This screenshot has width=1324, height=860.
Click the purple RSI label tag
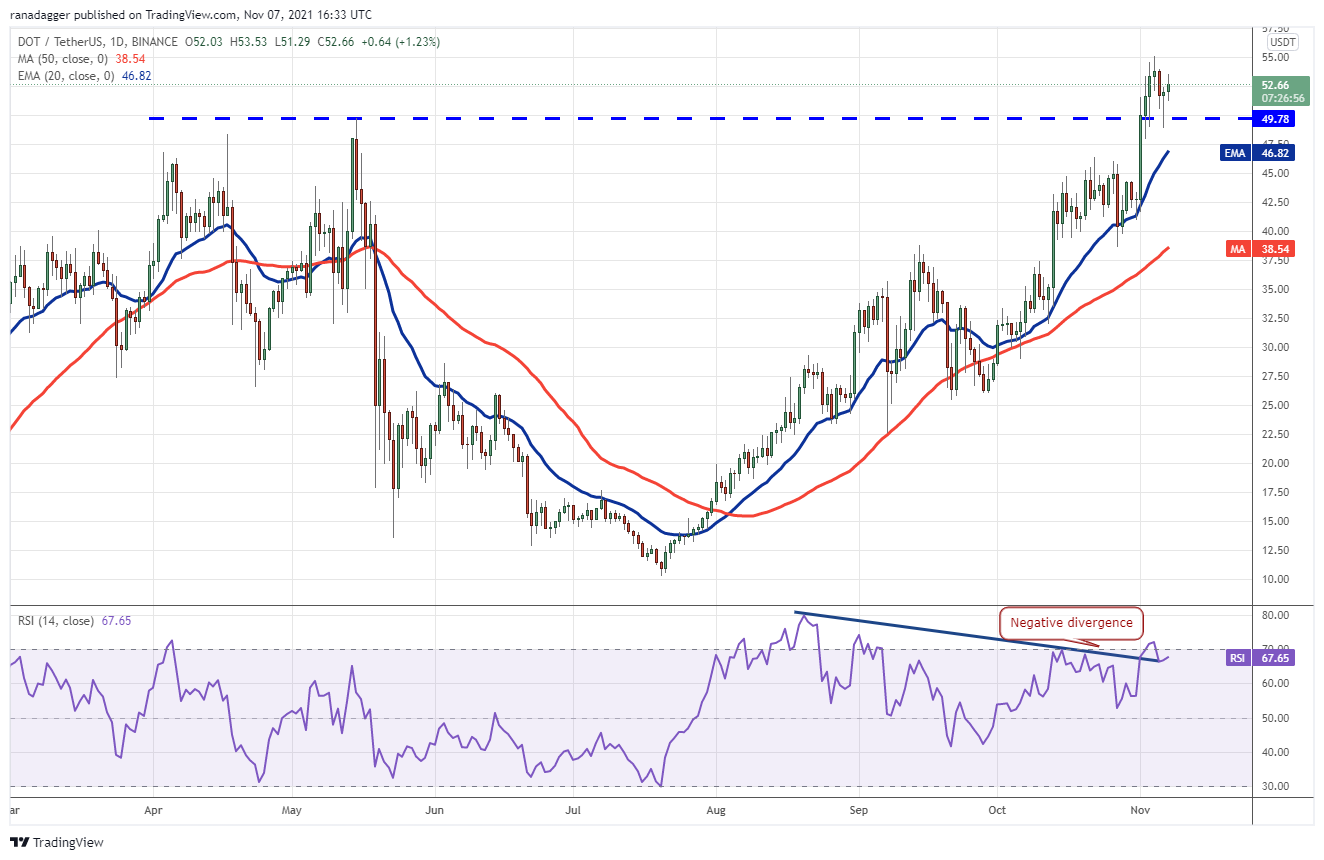click(x=1237, y=657)
